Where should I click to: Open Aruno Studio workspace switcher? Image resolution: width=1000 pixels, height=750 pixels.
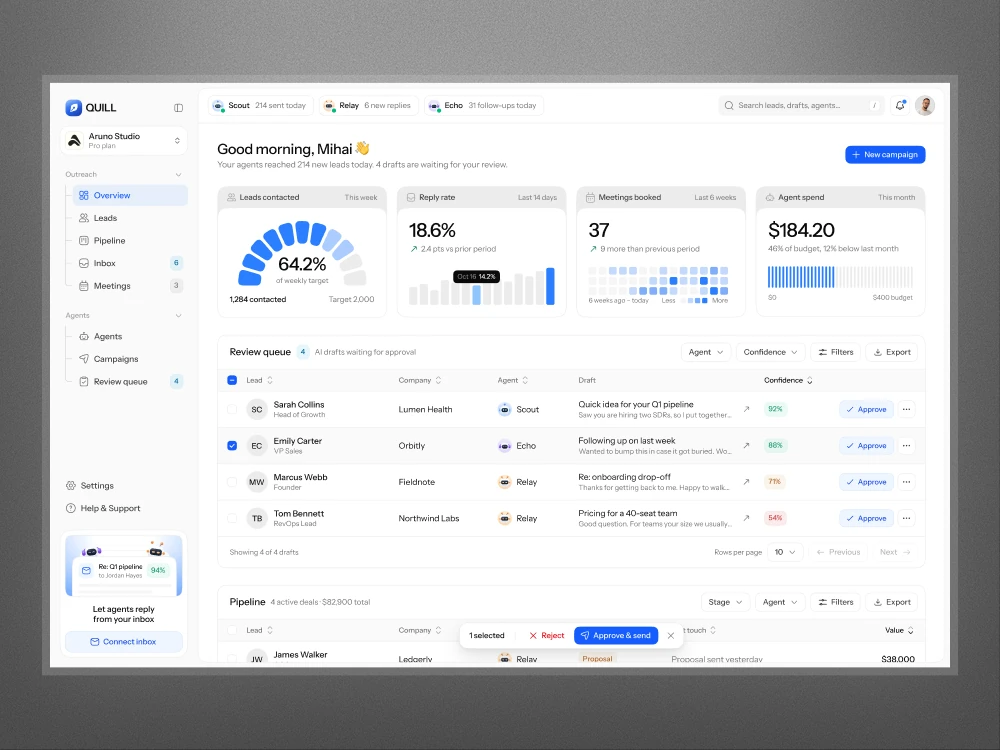point(124,141)
